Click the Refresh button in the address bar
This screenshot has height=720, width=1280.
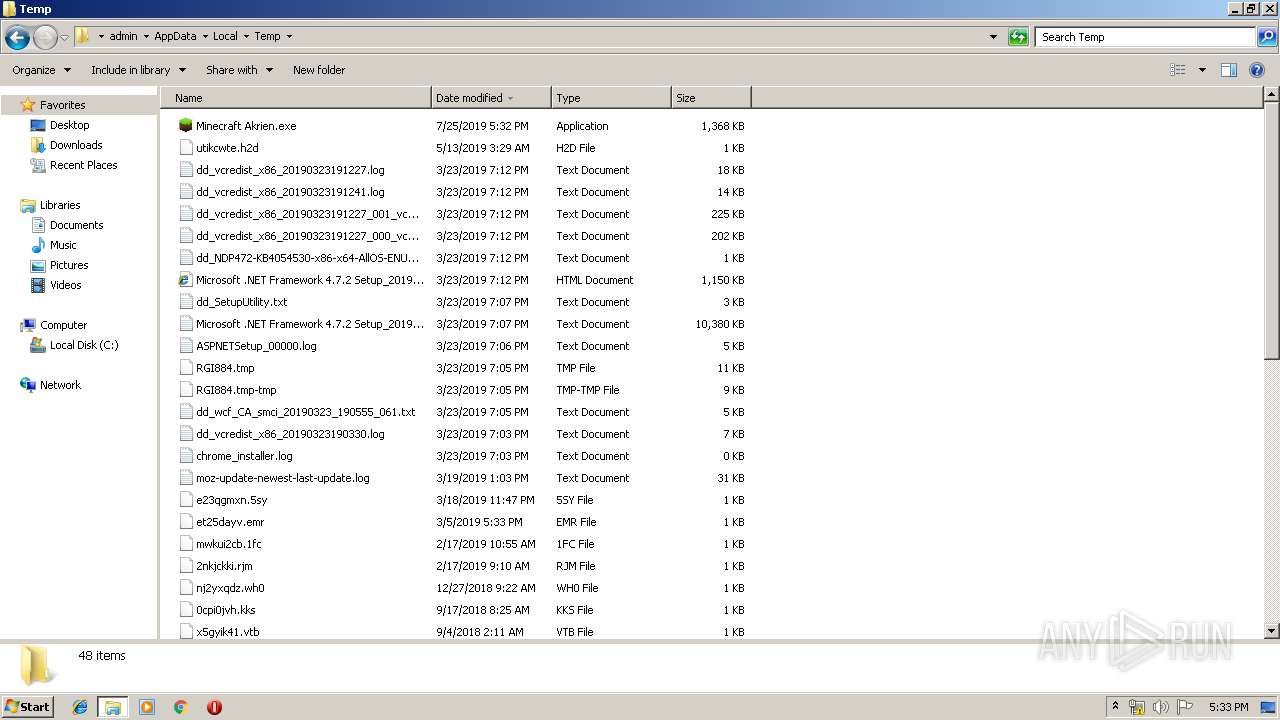[1018, 37]
